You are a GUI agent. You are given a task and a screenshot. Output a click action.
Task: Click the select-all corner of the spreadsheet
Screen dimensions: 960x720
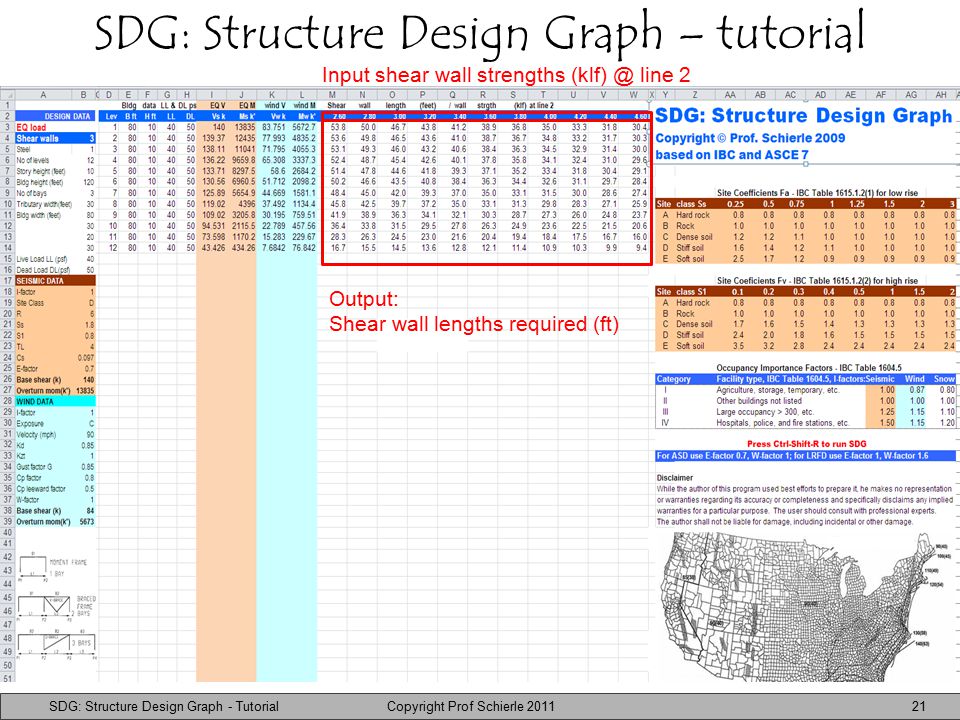click(7, 95)
